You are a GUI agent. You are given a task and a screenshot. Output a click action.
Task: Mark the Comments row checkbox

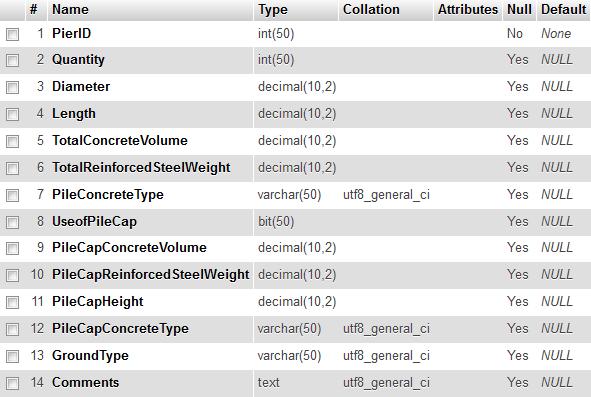tap(12, 383)
